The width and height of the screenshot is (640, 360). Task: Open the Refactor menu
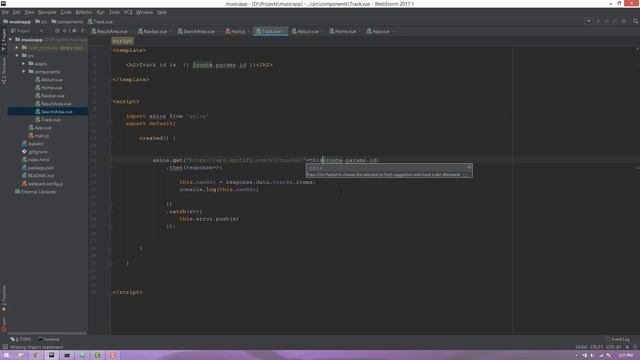[x=84, y=12]
